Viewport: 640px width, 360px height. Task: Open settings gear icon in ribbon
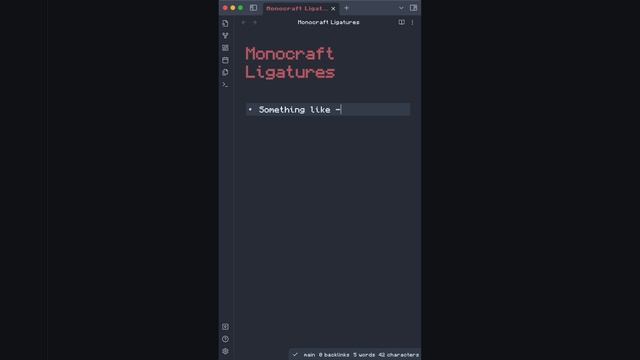click(225, 351)
